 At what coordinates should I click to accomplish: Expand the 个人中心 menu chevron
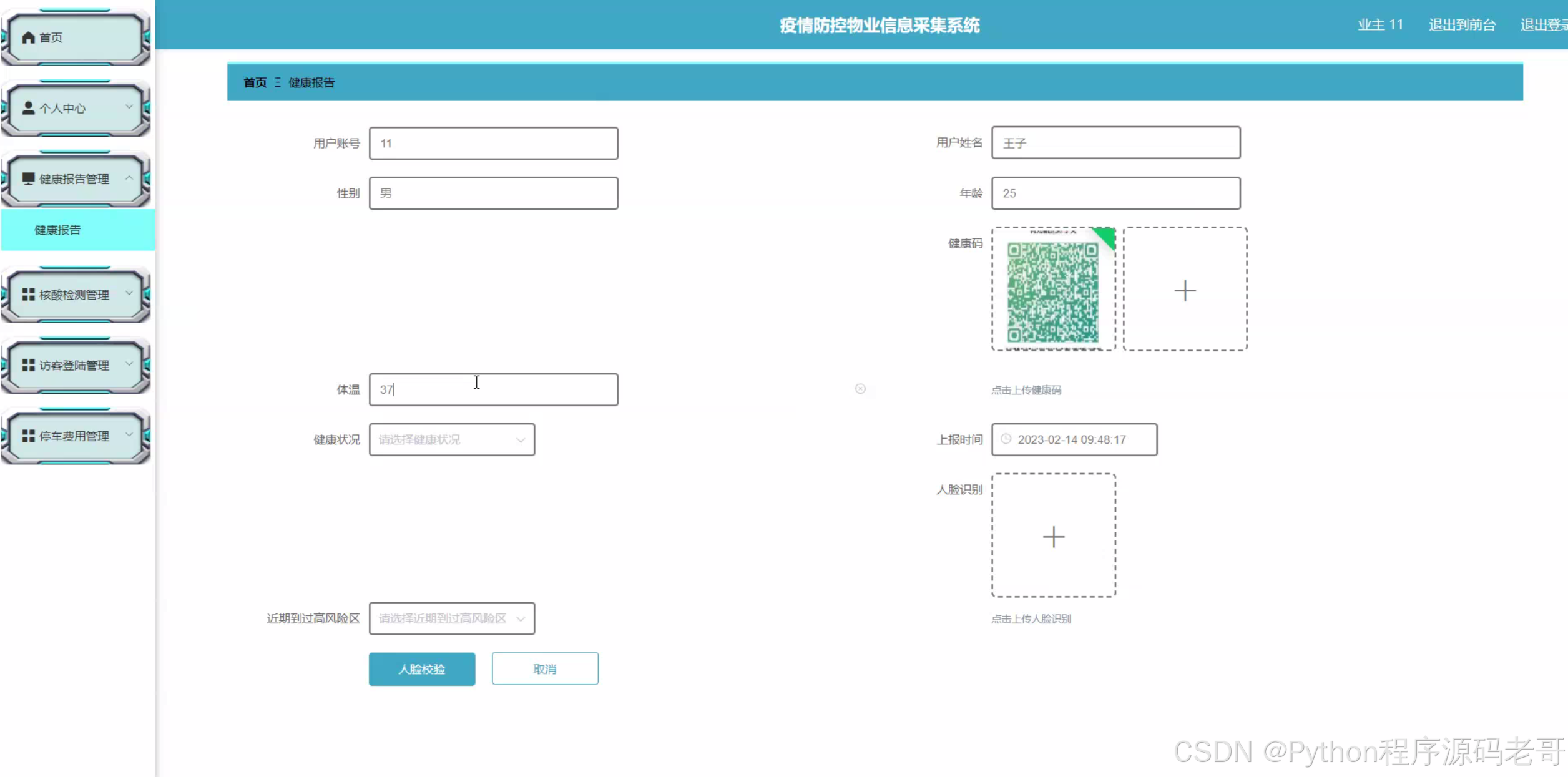point(129,107)
